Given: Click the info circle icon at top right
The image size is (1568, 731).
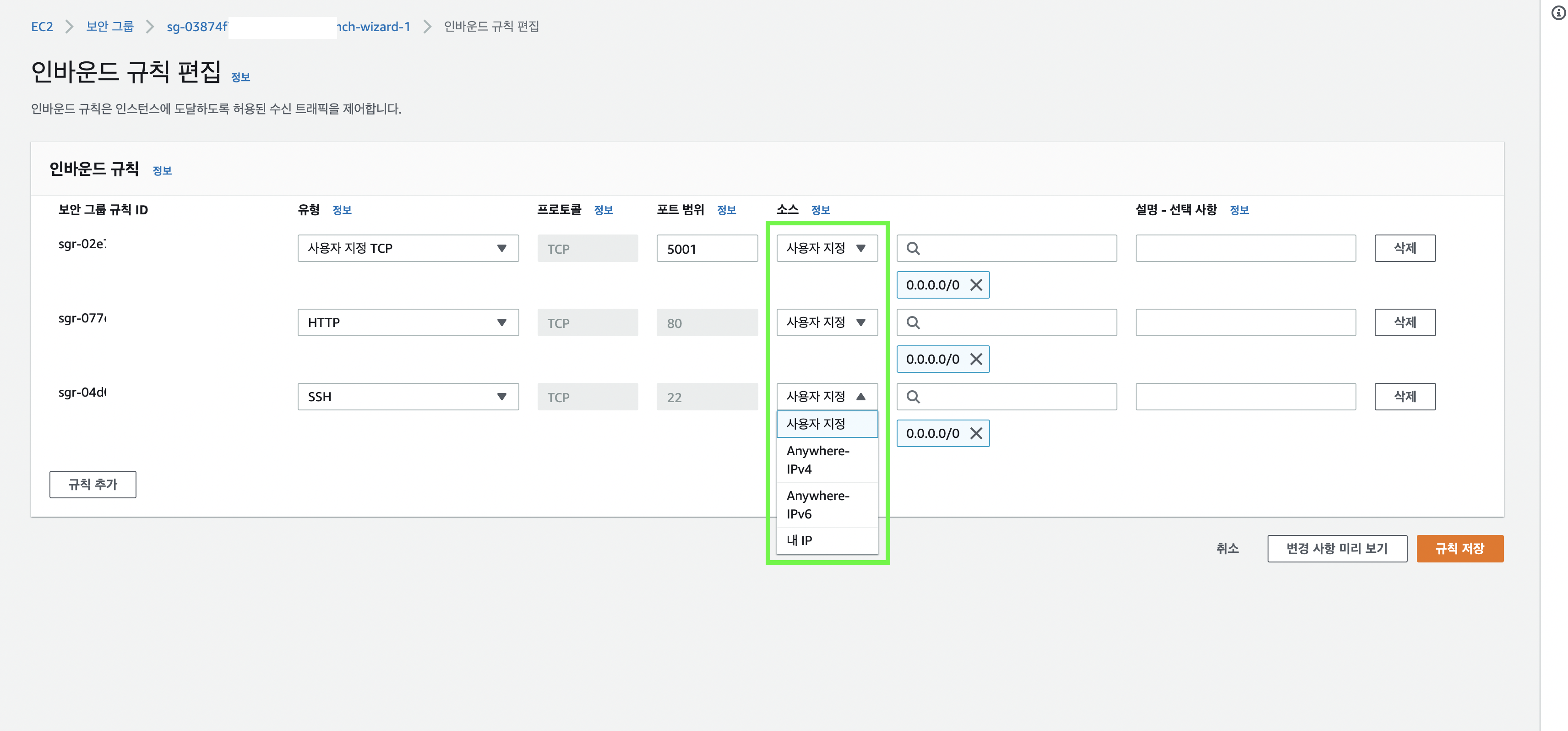Looking at the screenshot, I should [1558, 13].
